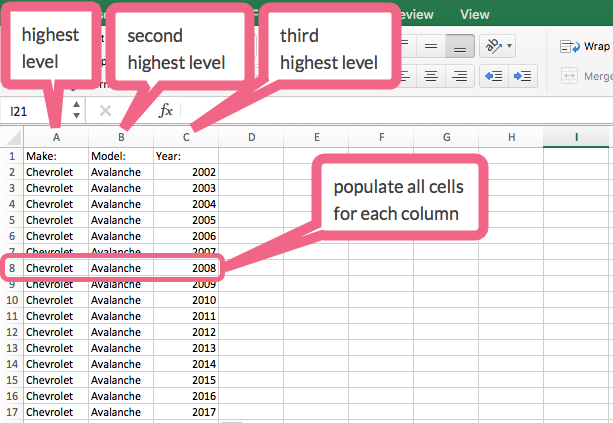
Task: Select all cells with the corner triangle
Action: (x=12, y=137)
